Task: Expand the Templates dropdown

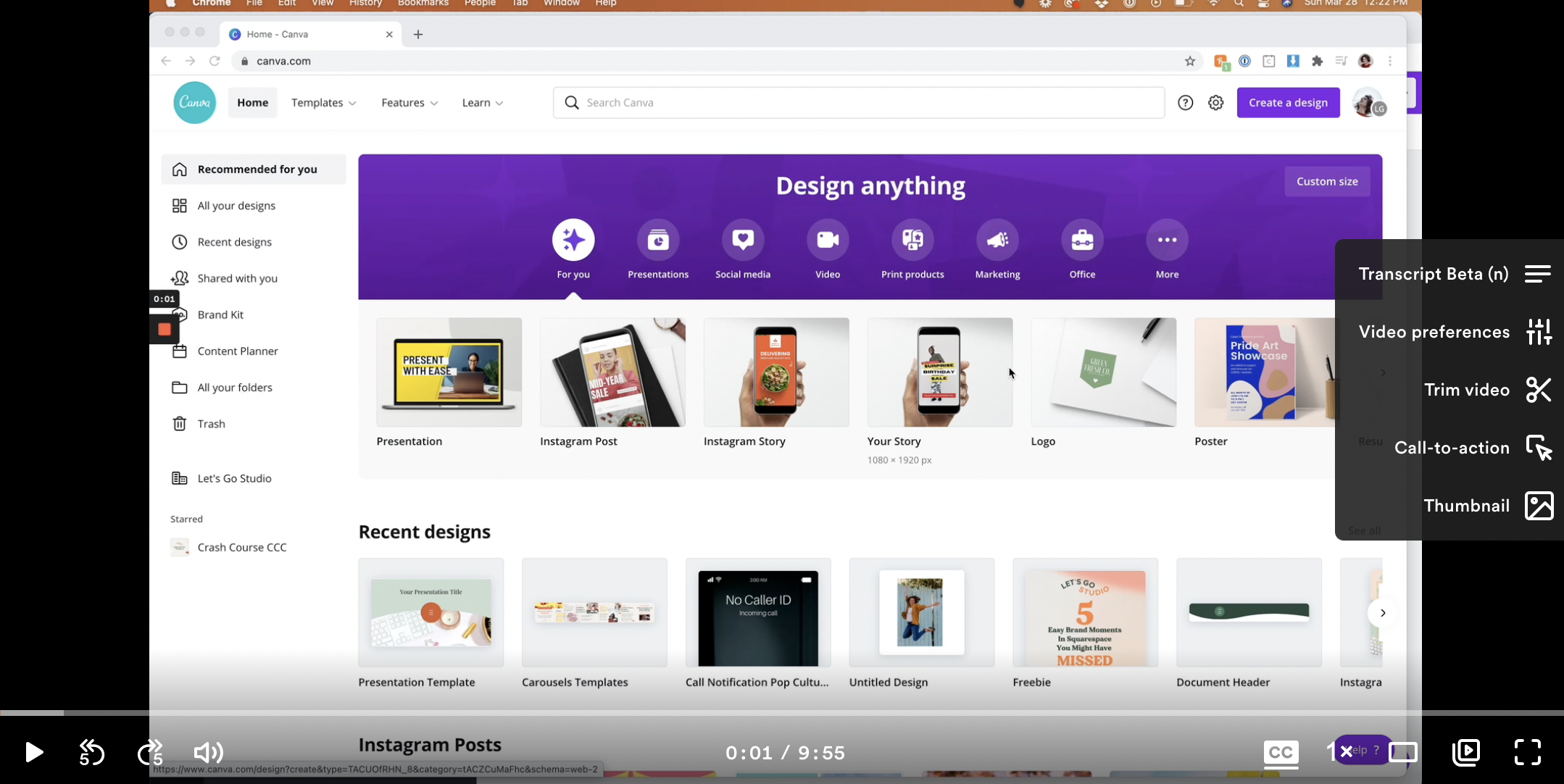Action: (x=323, y=103)
